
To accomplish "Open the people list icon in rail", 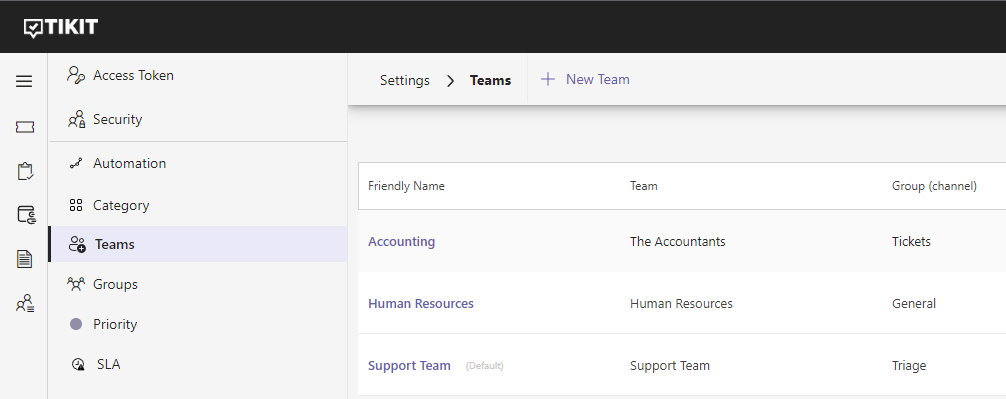I will point(25,303).
